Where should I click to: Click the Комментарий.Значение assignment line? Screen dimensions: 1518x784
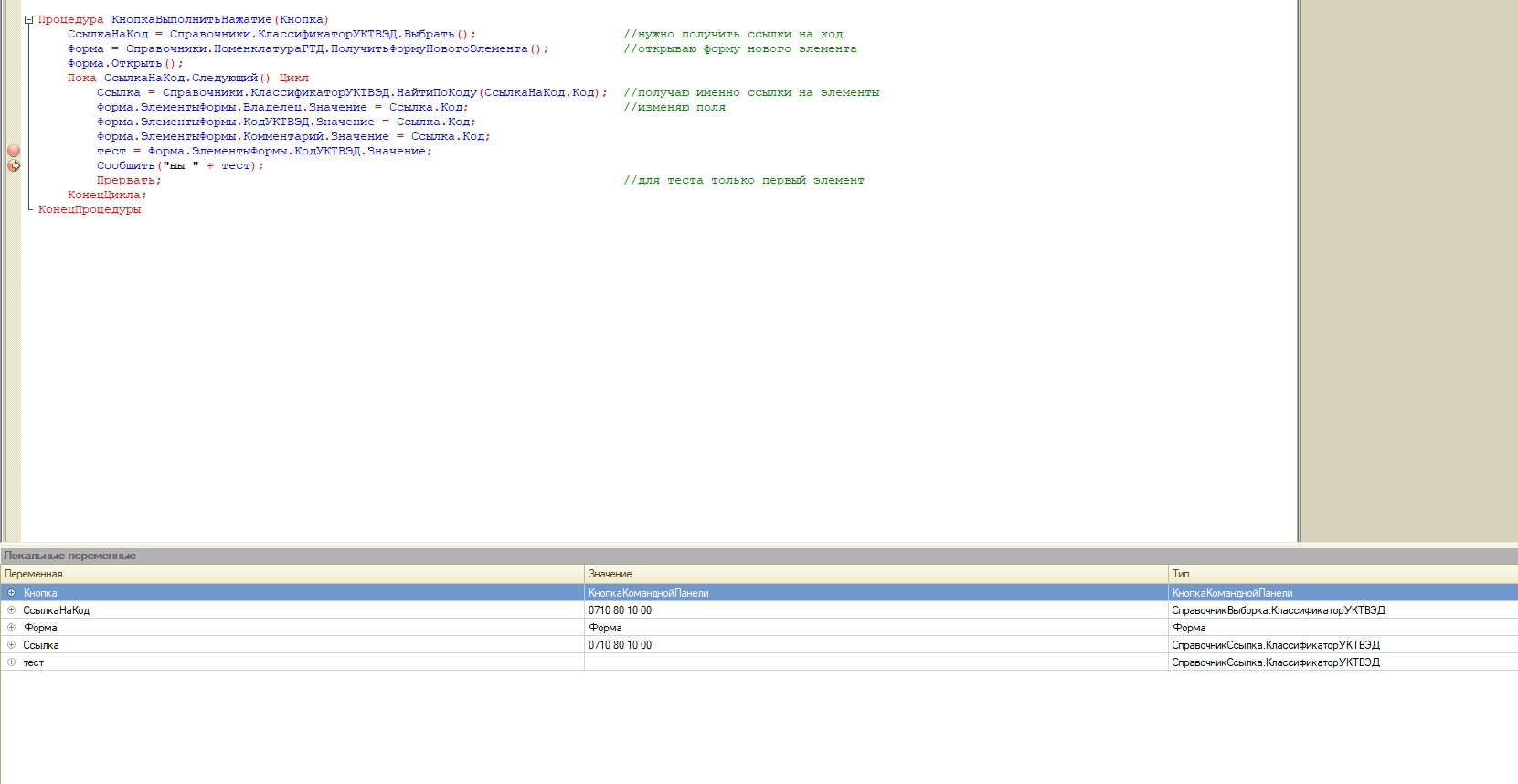[293, 136]
